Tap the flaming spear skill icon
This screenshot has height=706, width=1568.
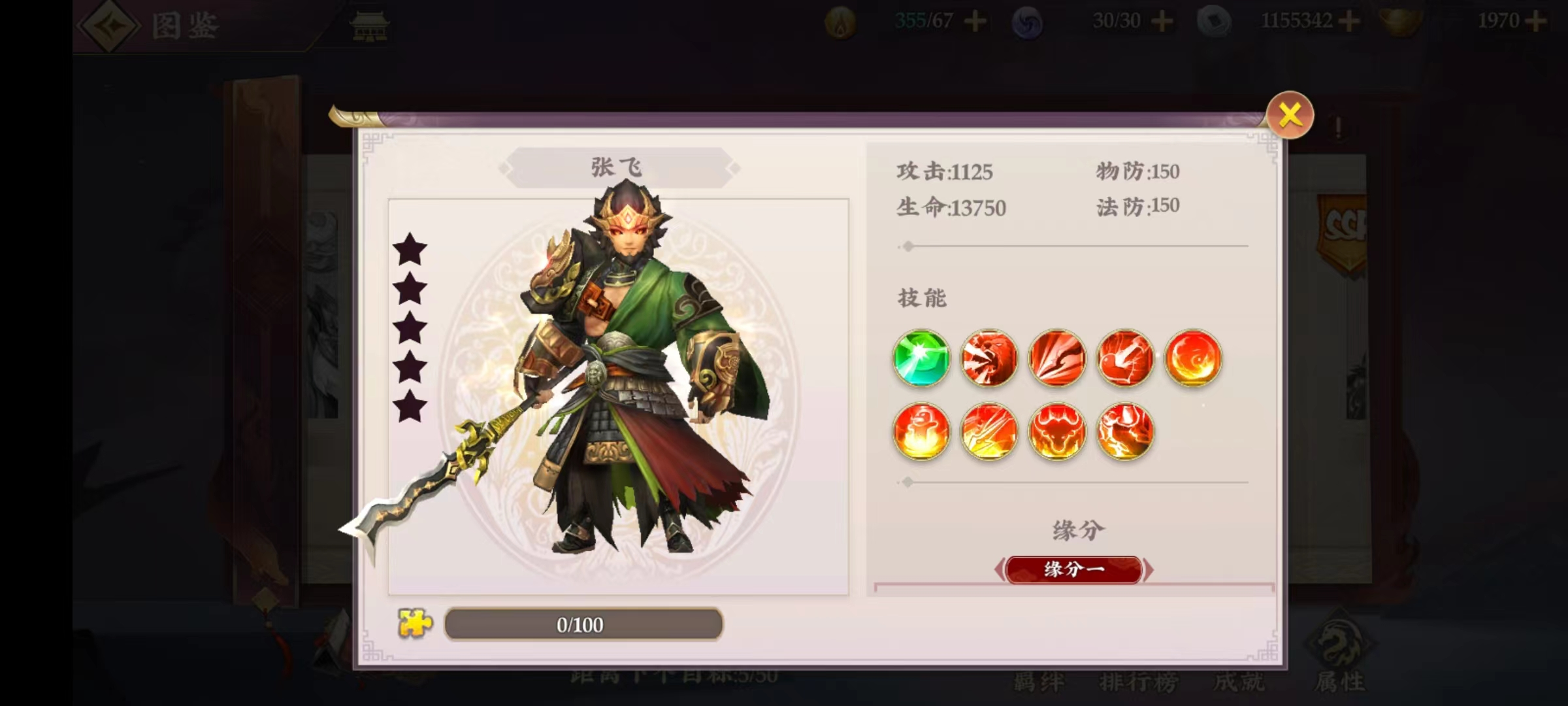(989, 431)
